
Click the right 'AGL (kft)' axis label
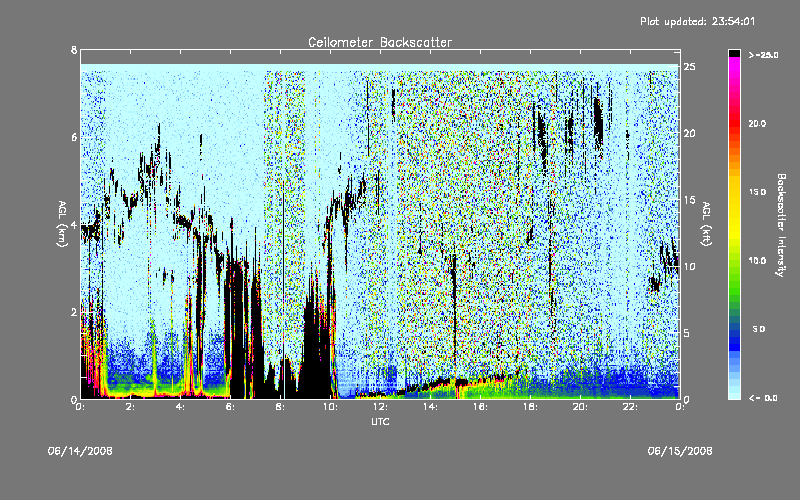coord(706,224)
